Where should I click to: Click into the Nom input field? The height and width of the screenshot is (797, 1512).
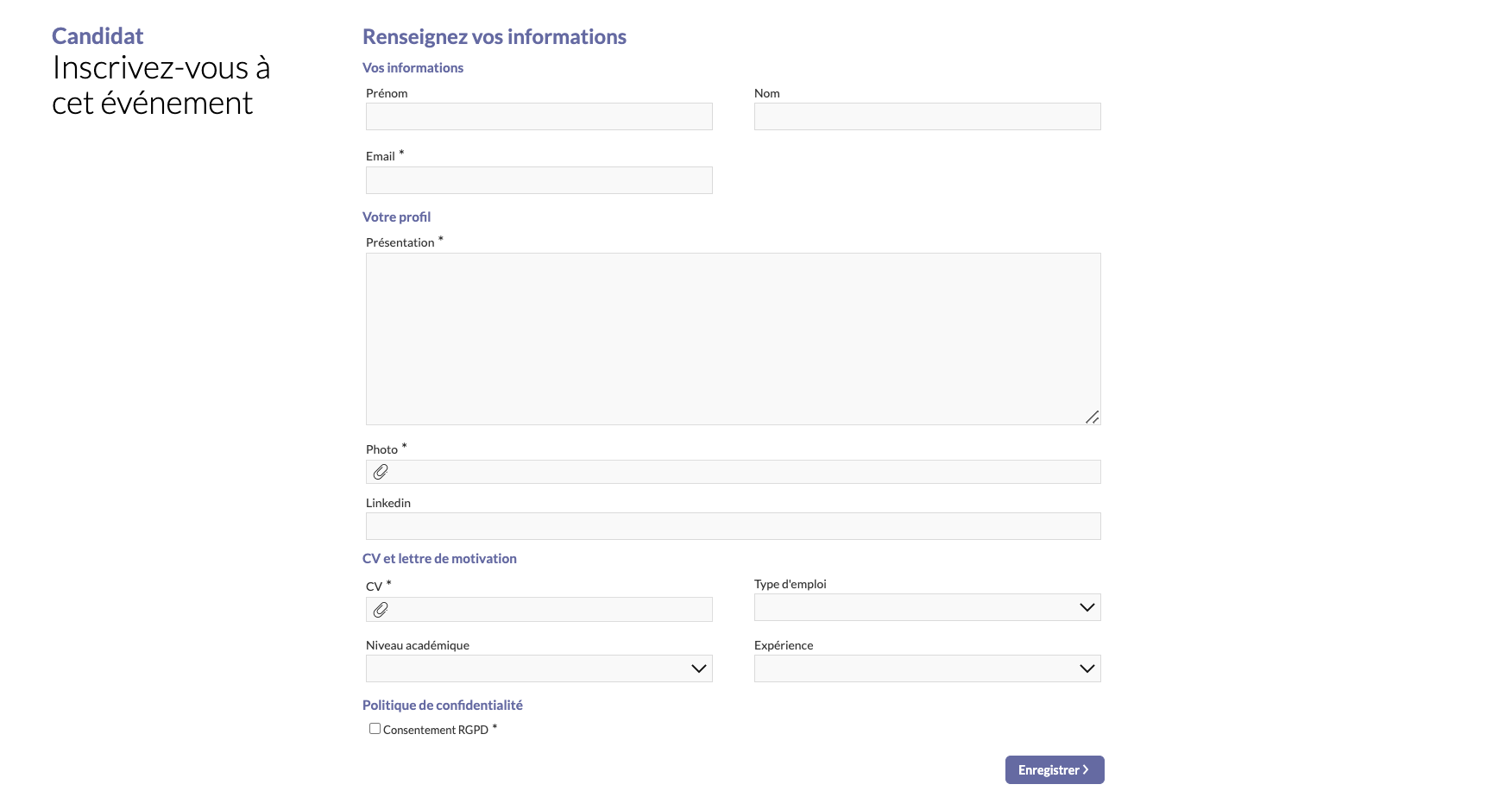[x=927, y=116]
